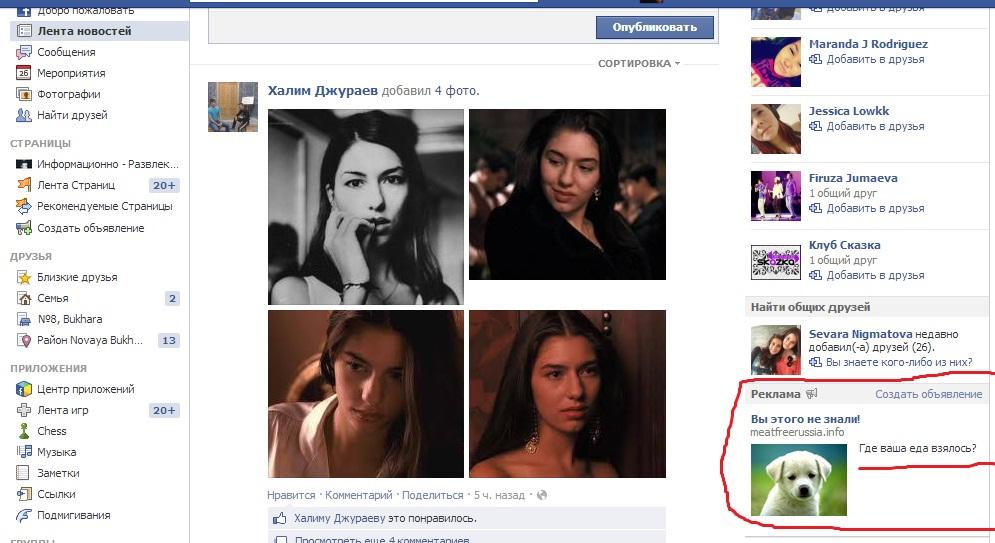
Task: Open Близкие друзья star icon
Action: 23,277
